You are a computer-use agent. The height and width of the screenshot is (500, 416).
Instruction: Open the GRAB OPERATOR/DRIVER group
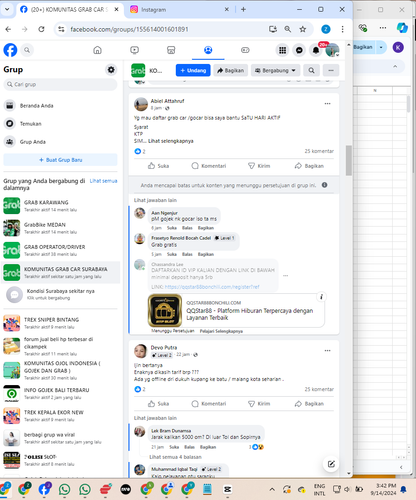click(x=60, y=250)
